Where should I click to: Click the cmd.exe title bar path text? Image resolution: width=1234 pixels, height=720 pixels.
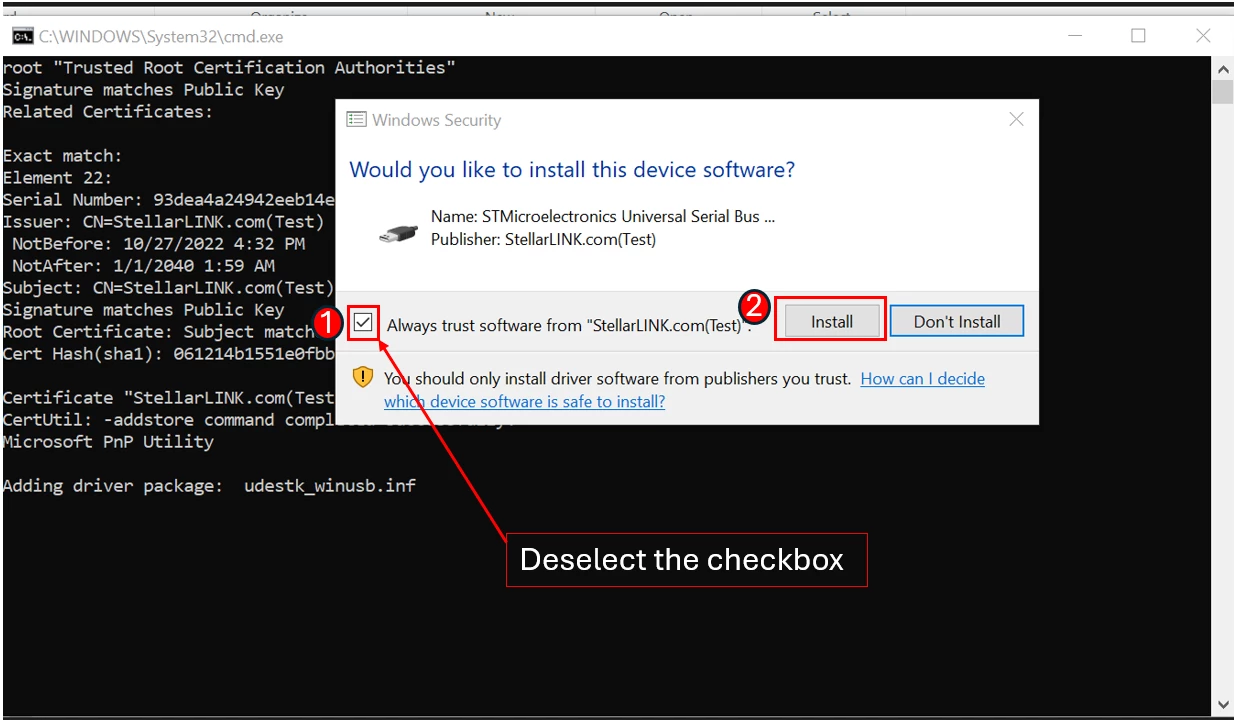tap(161, 36)
